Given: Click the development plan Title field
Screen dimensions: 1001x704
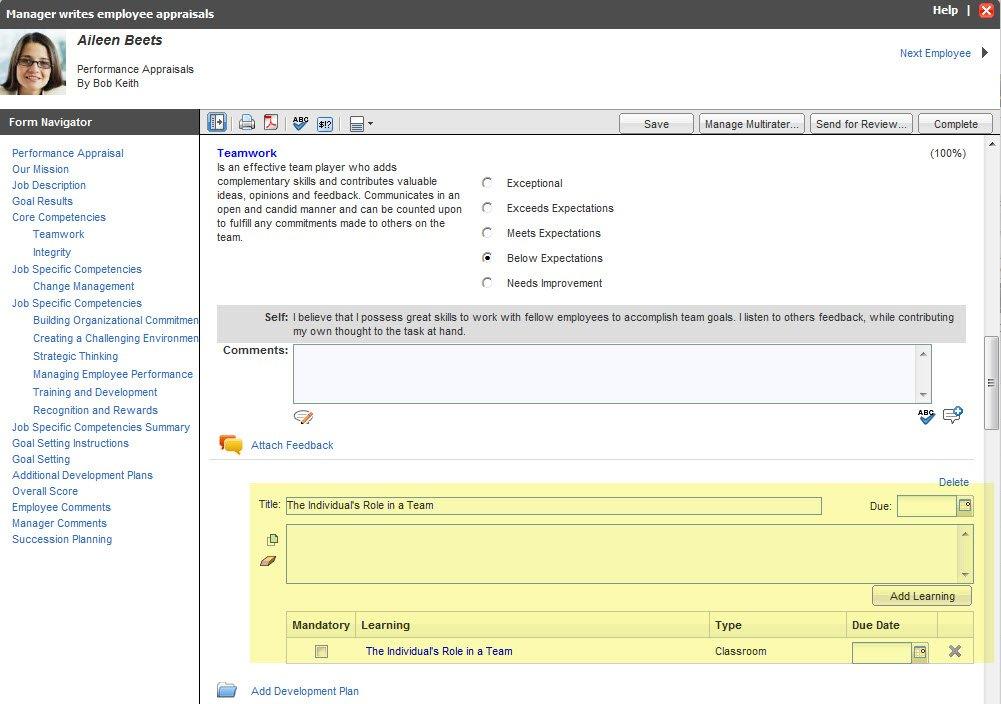Looking at the screenshot, I should click(x=553, y=506).
